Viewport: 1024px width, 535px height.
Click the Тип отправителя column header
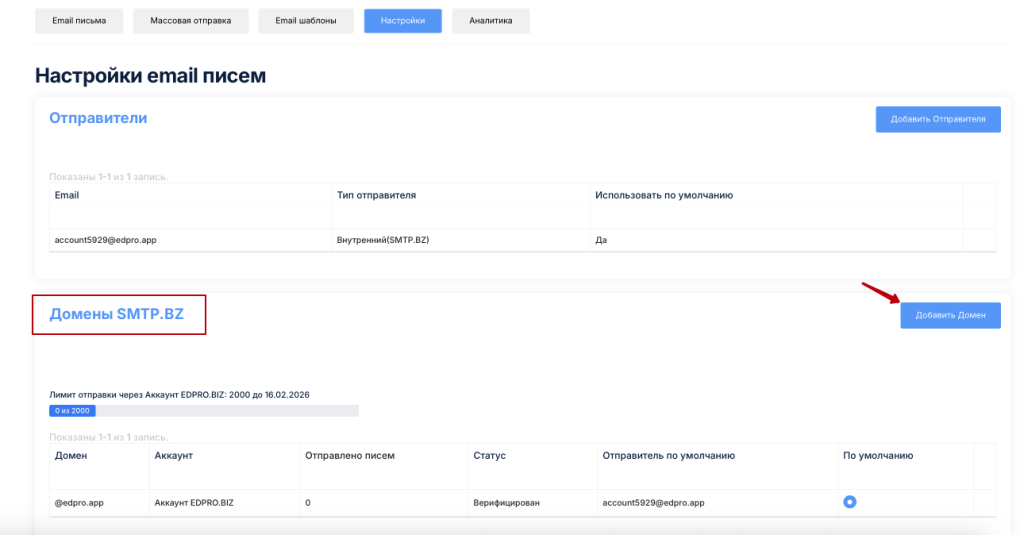tap(376, 195)
